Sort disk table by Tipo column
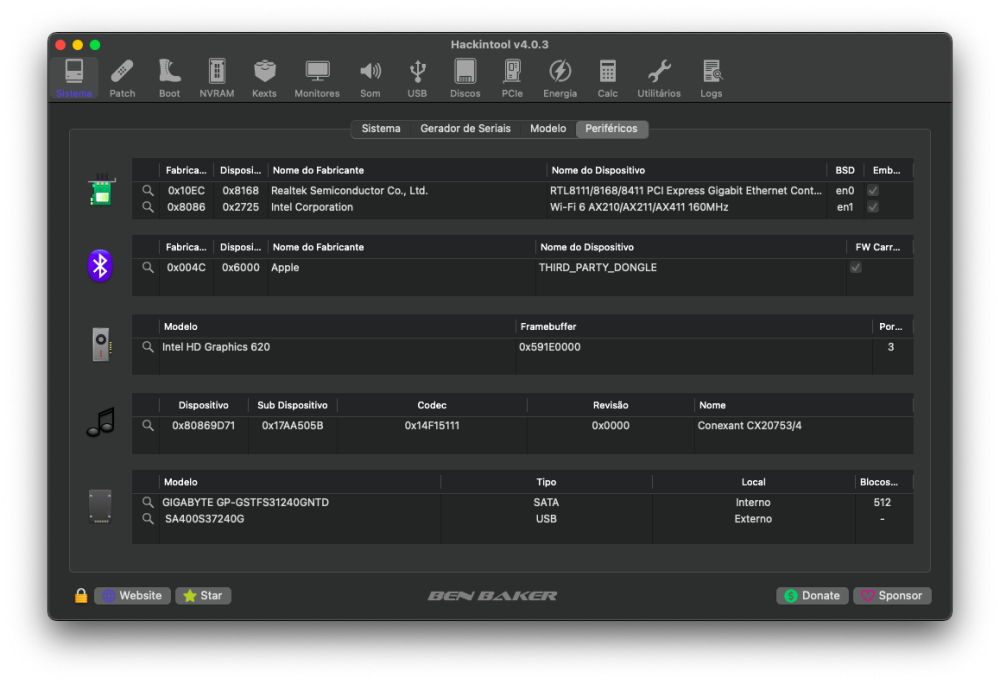 (546, 482)
